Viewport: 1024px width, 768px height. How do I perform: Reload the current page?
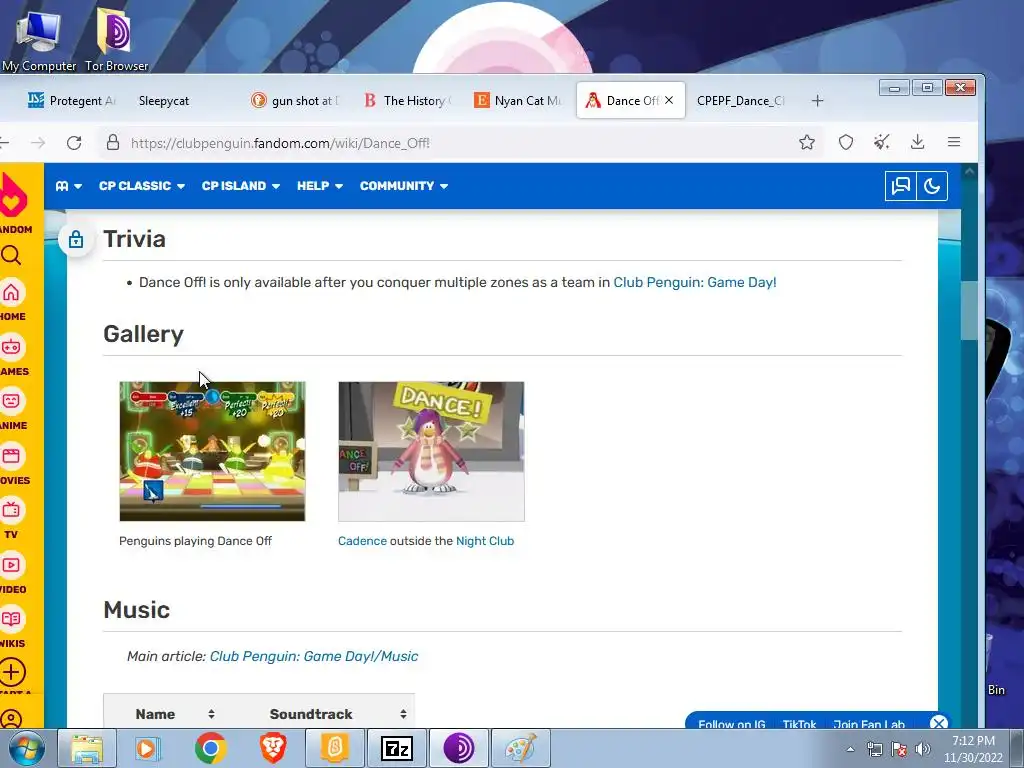point(74,142)
